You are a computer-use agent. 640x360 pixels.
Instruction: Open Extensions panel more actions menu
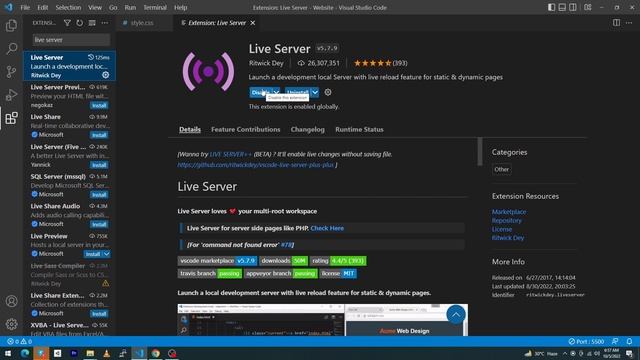point(105,23)
